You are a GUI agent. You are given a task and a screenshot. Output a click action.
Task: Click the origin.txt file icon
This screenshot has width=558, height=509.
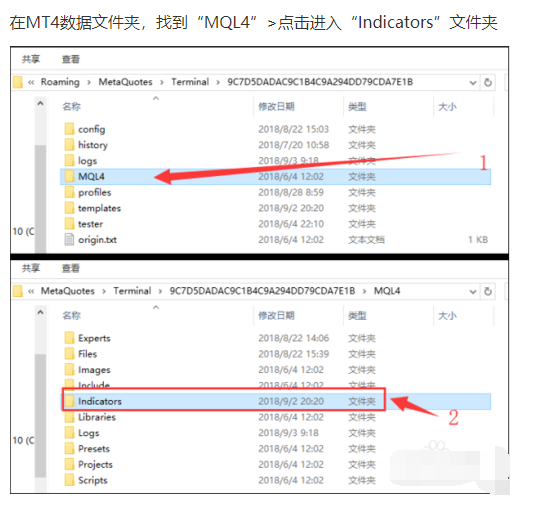coord(69,240)
